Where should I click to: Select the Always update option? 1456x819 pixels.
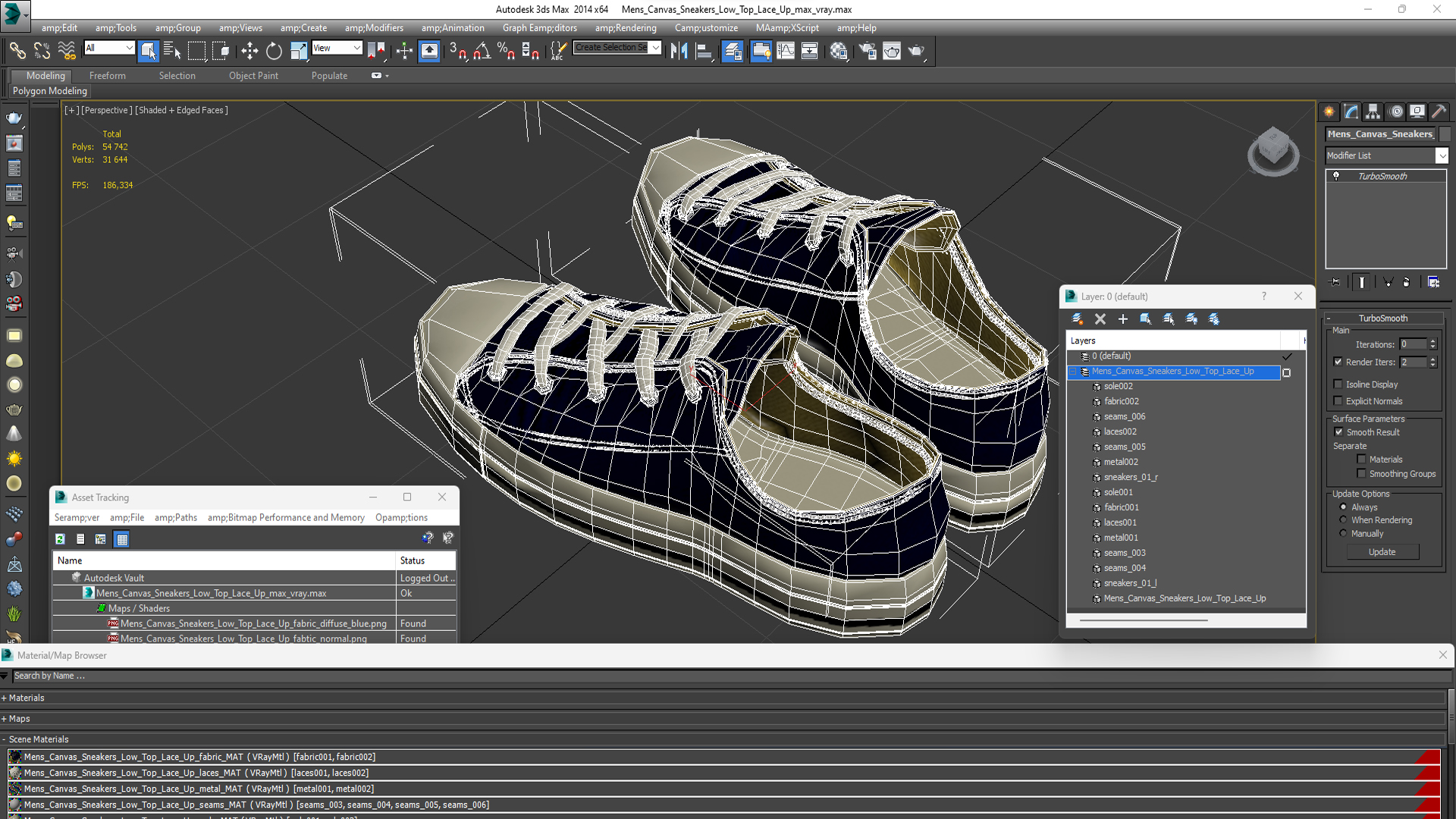tap(1343, 507)
